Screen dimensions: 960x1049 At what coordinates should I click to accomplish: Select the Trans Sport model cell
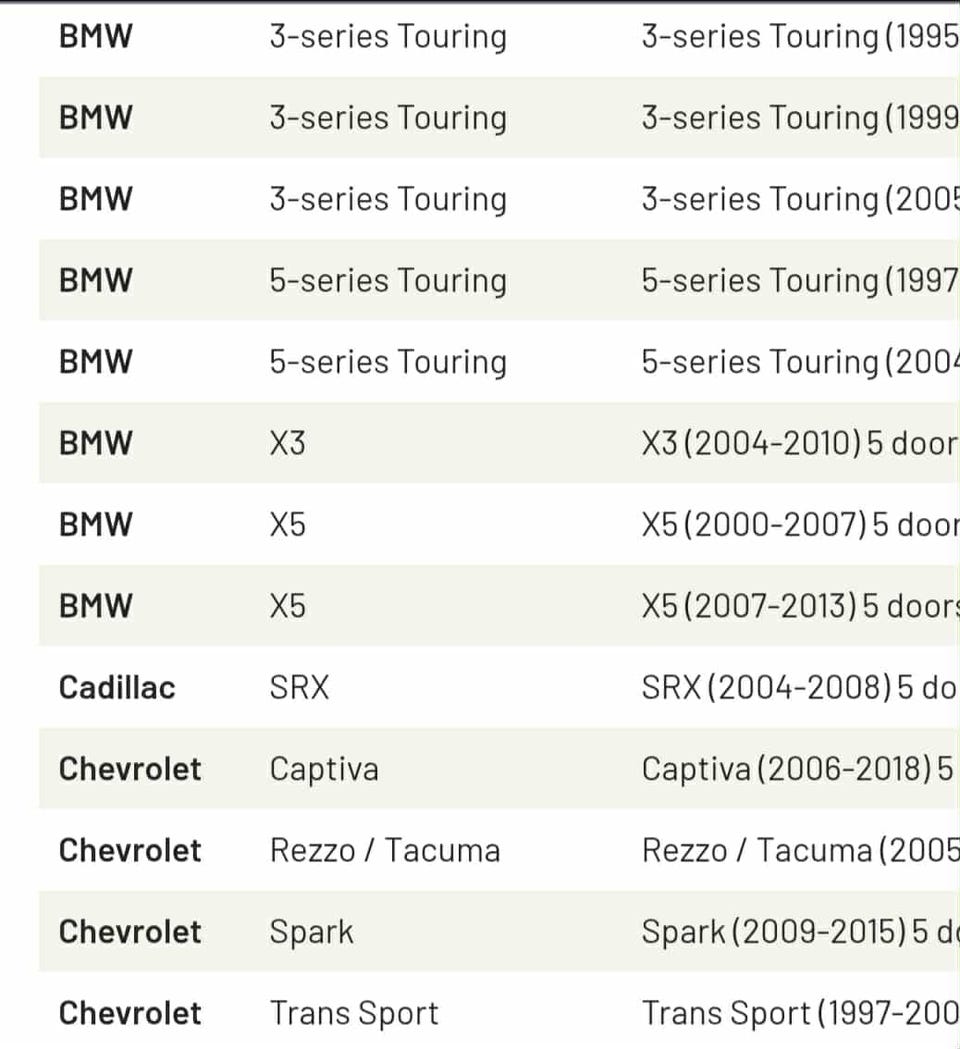point(355,1014)
